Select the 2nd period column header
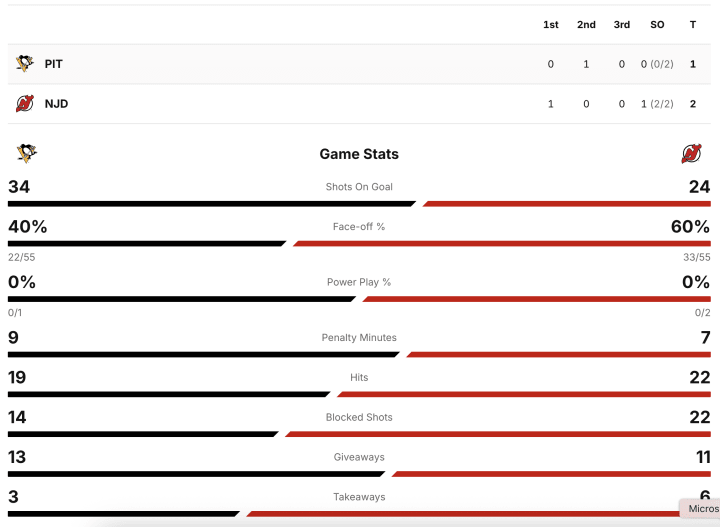This screenshot has height=527, width=720. point(586,25)
